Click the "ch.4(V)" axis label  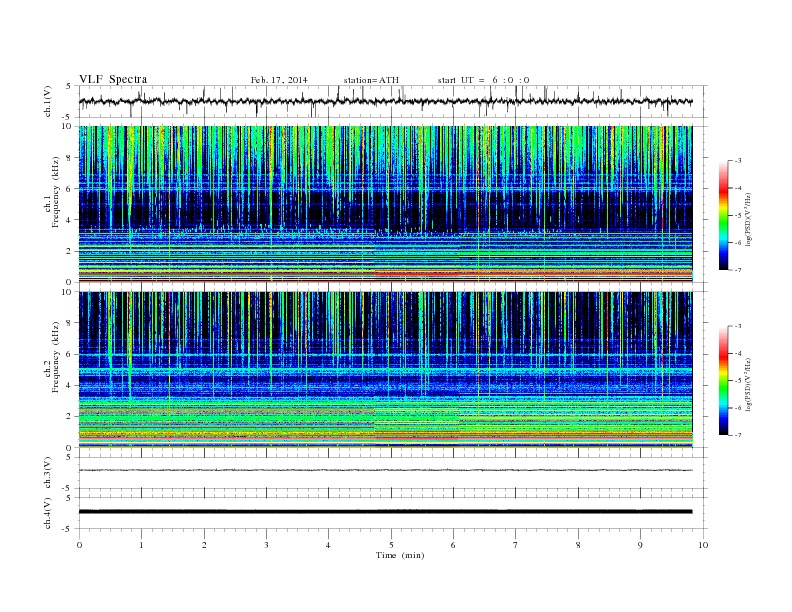(x=48, y=513)
